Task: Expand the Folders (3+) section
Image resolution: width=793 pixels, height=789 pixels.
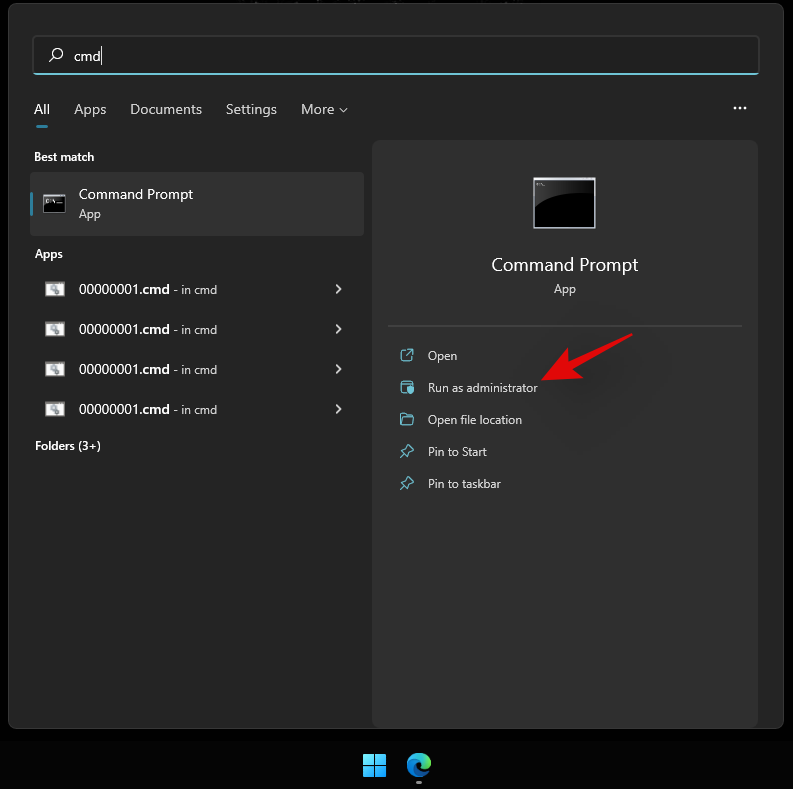Action: click(x=68, y=445)
